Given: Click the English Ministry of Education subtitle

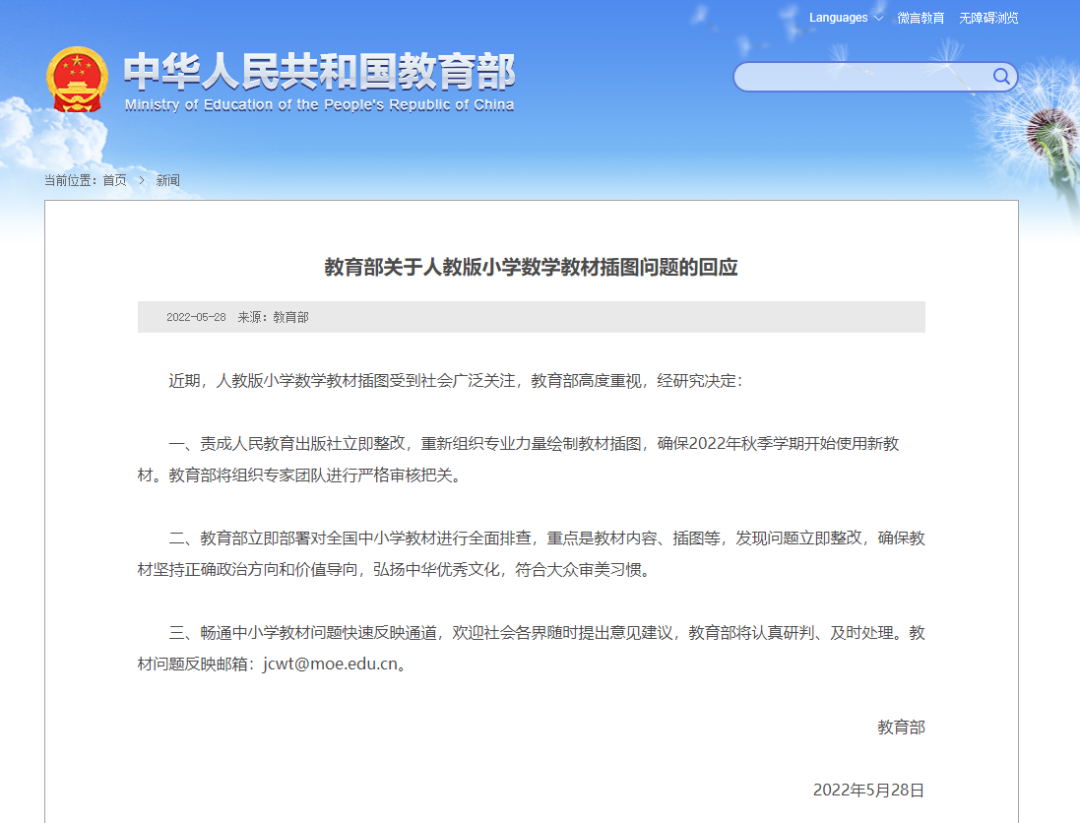Looking at the screenshot, I should pyautogui.click(x=319, y=105).
